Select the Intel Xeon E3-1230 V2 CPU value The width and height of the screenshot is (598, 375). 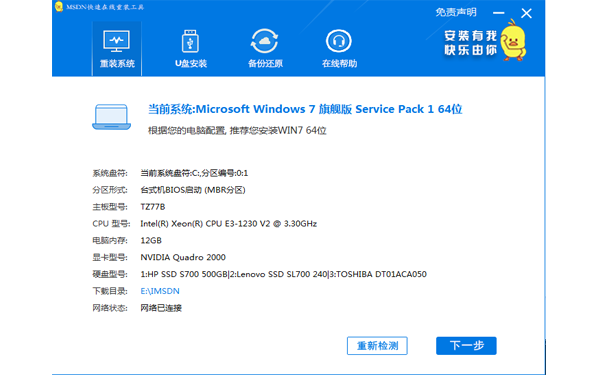(x=228, y=224)
